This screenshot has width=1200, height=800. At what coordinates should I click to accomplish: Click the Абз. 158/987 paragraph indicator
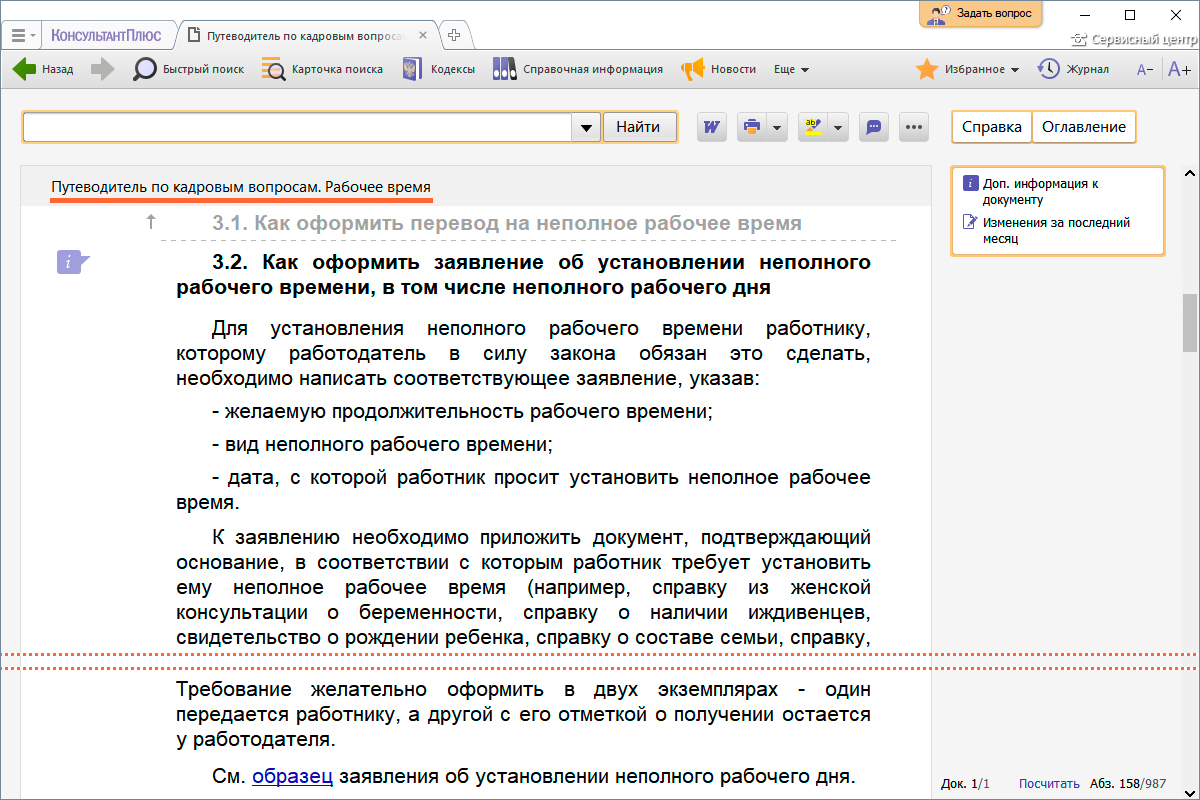1128,783
